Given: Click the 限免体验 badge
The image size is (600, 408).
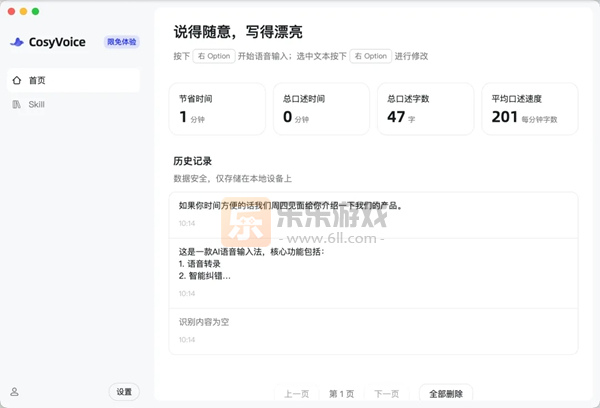Looking at the screenshot, I should click(122, 42).
